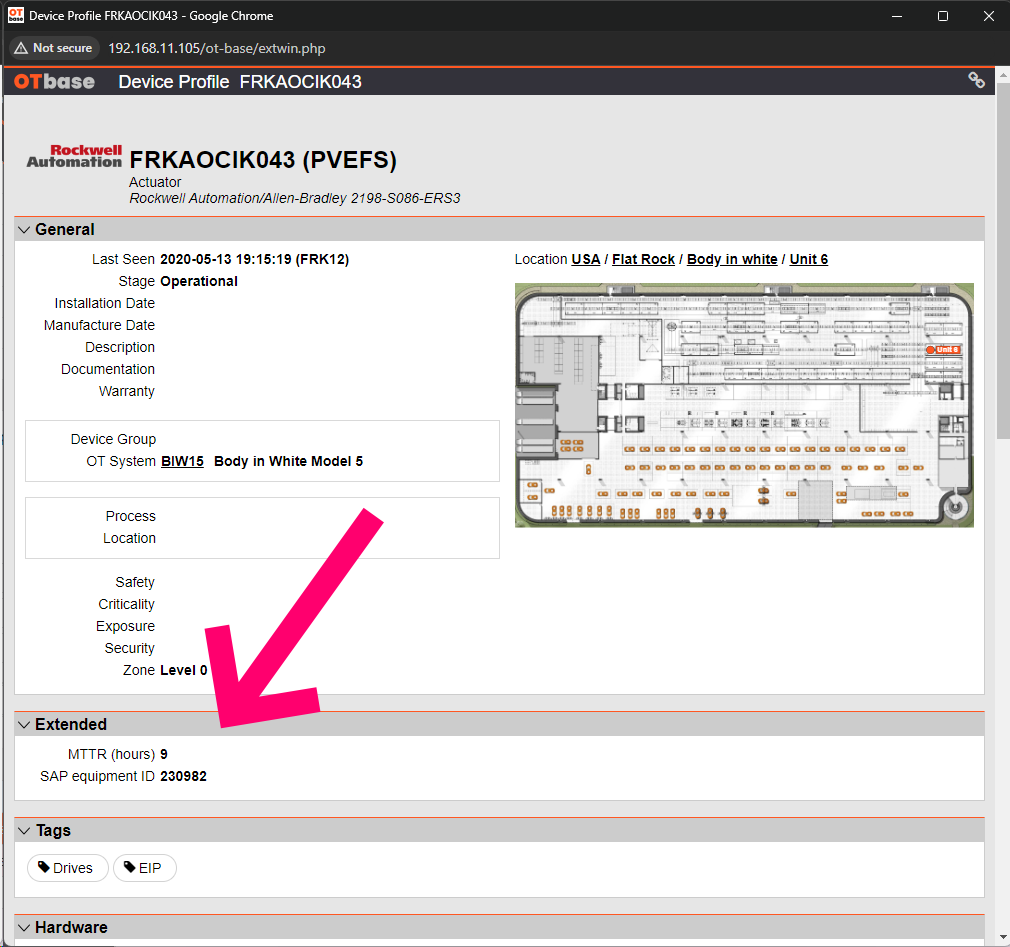Collapse the Extended section
This screenshot has height=947, width=1010.
24,725
